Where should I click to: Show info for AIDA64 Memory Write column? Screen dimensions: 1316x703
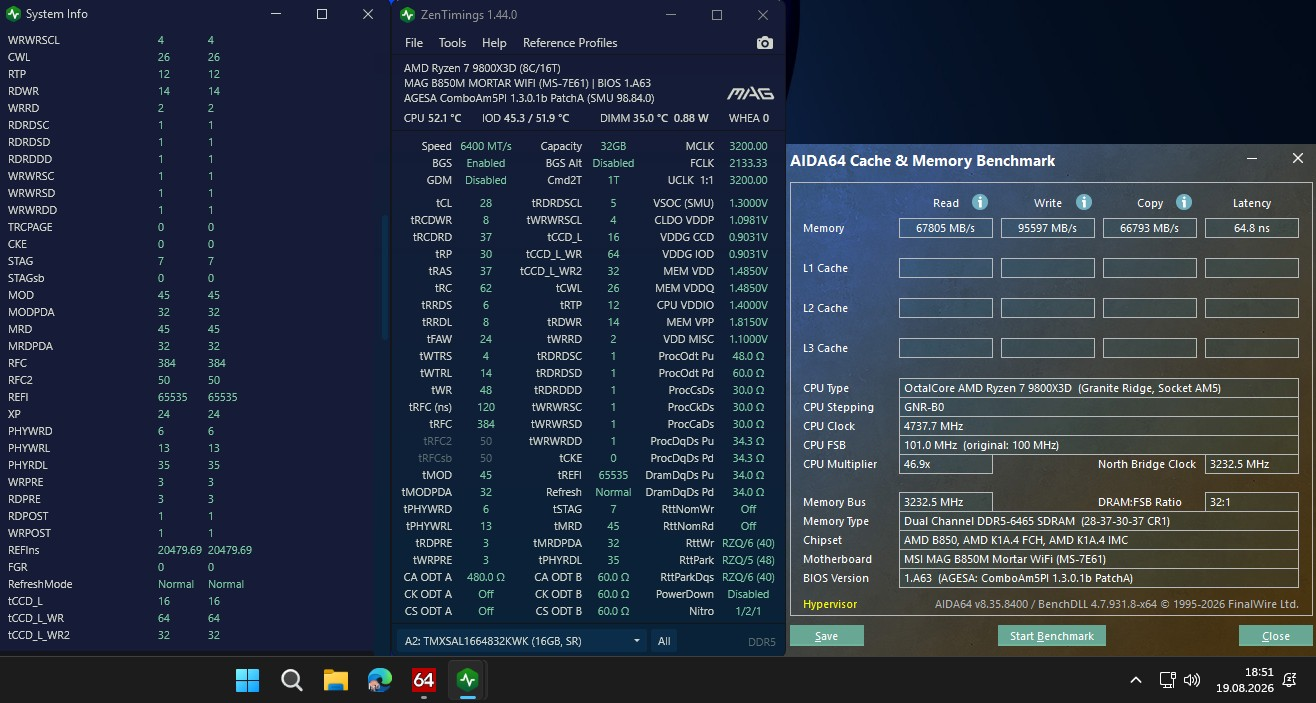click(x=1084, y=202)
